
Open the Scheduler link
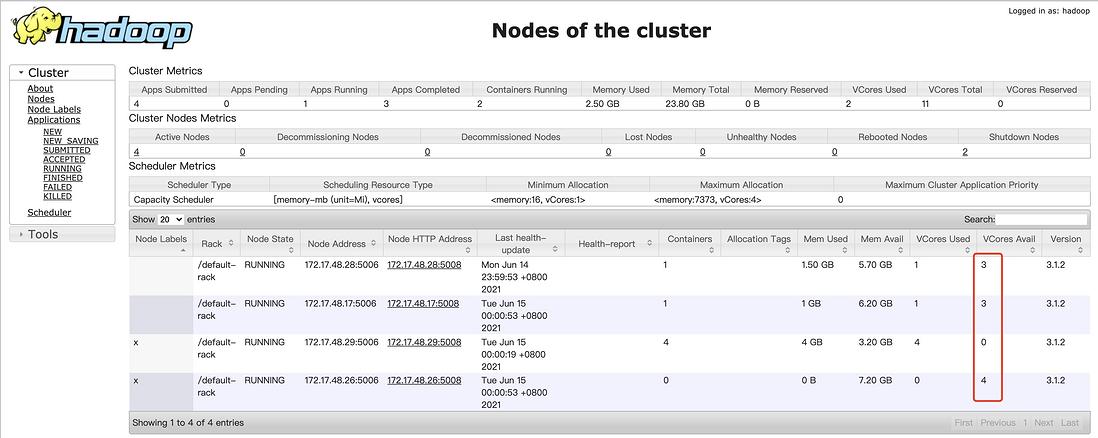(x=49, y=212)
